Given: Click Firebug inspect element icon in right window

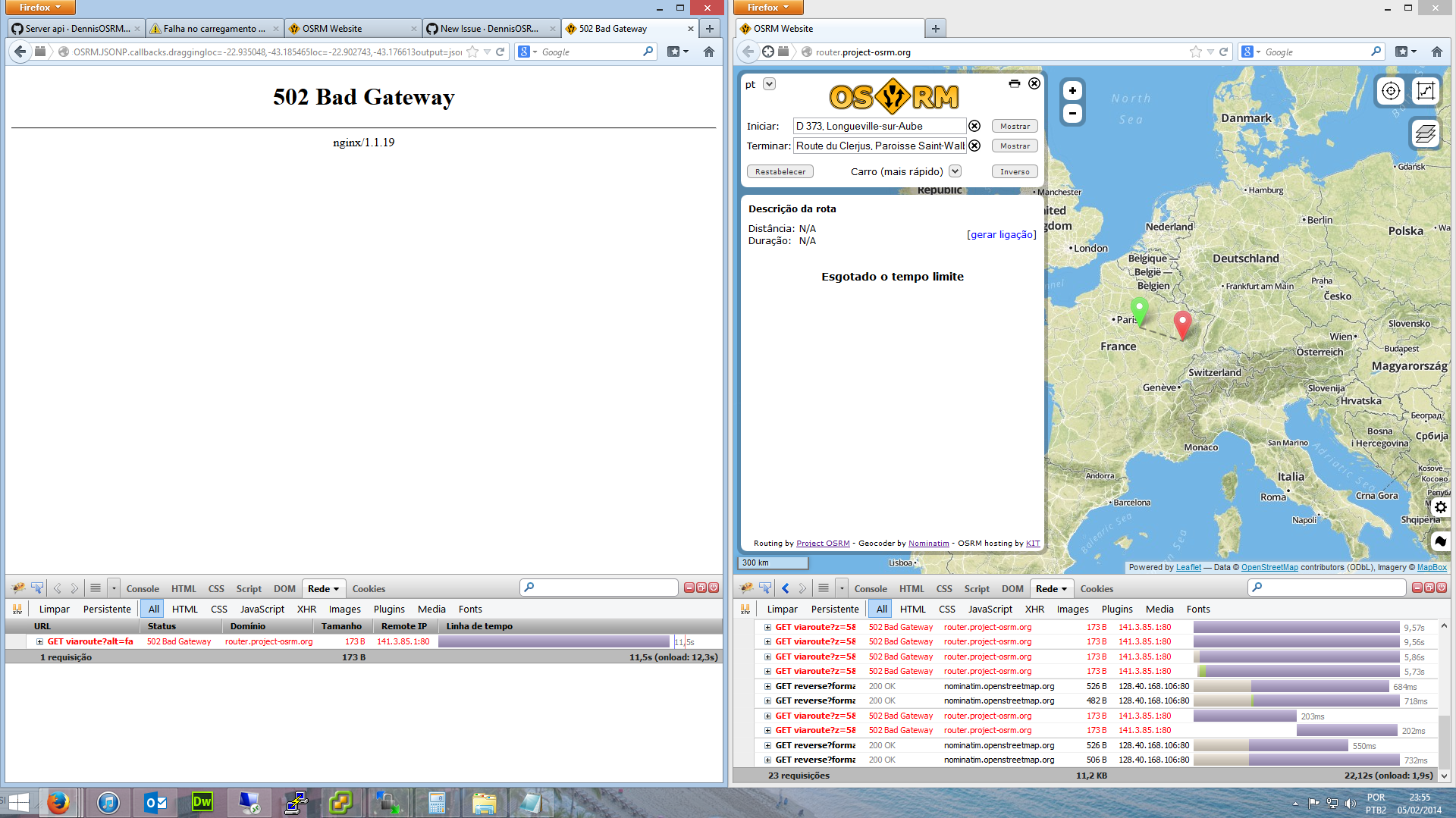Looking at the screenshot, I should click(x=765, y=588).
